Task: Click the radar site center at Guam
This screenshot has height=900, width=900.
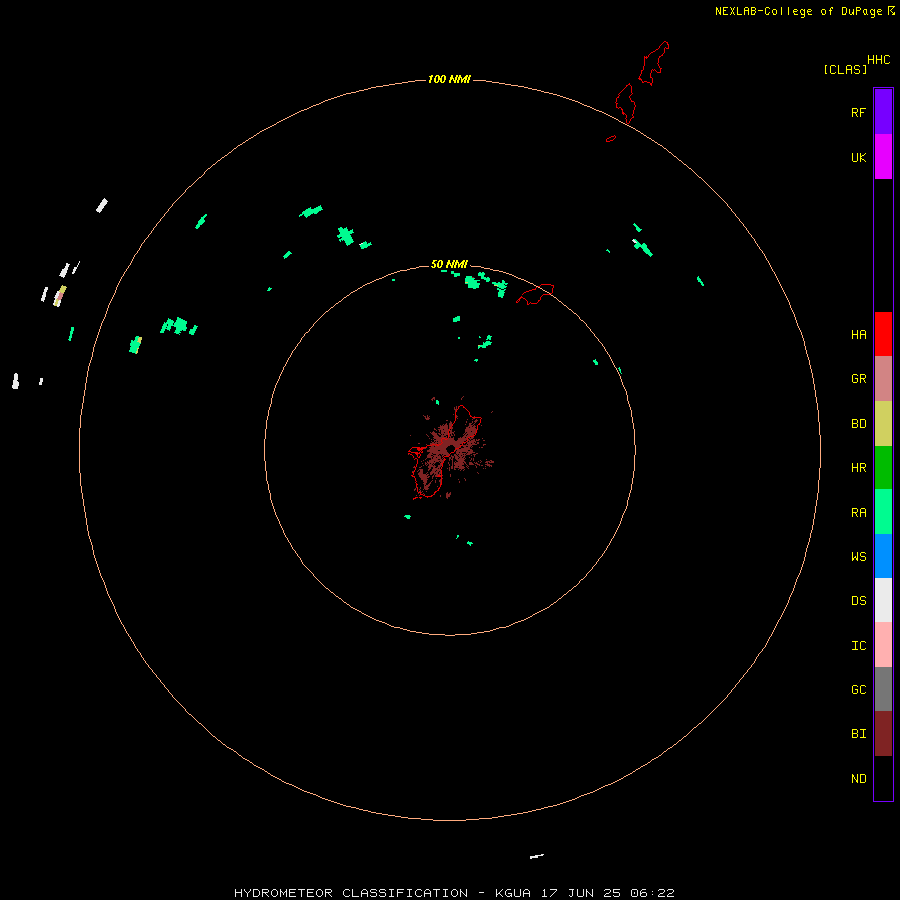Action: pos(451,449)
